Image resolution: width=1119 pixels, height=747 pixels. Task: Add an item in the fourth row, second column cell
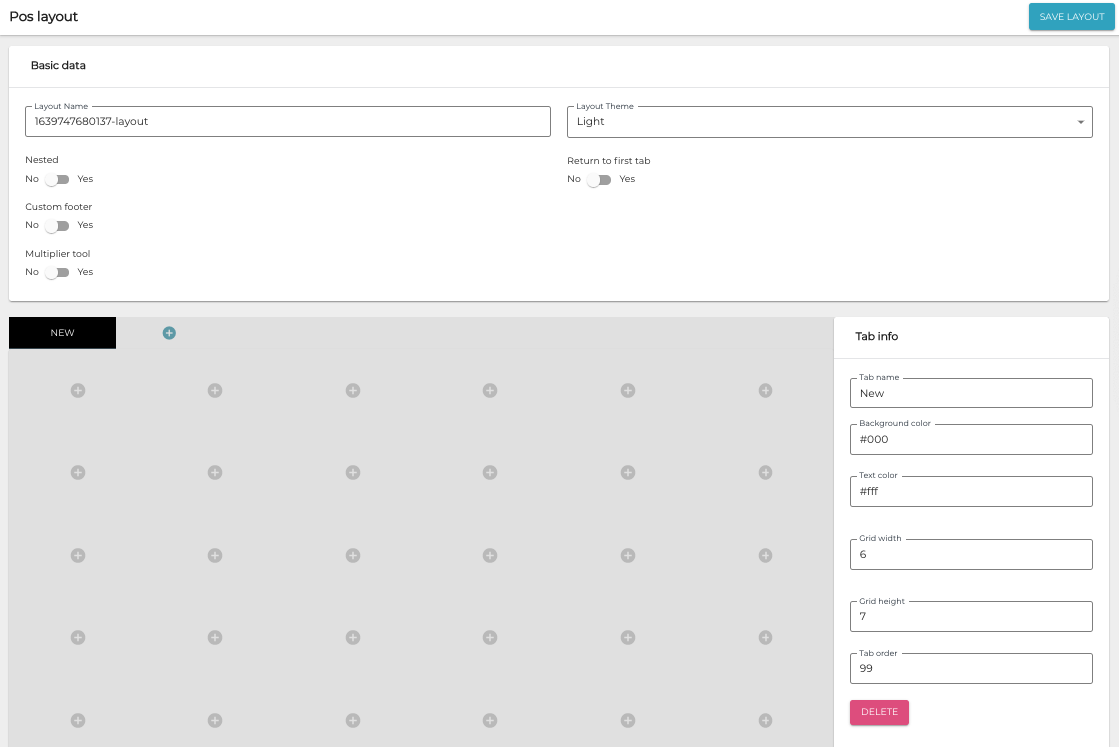coord(214,637)
